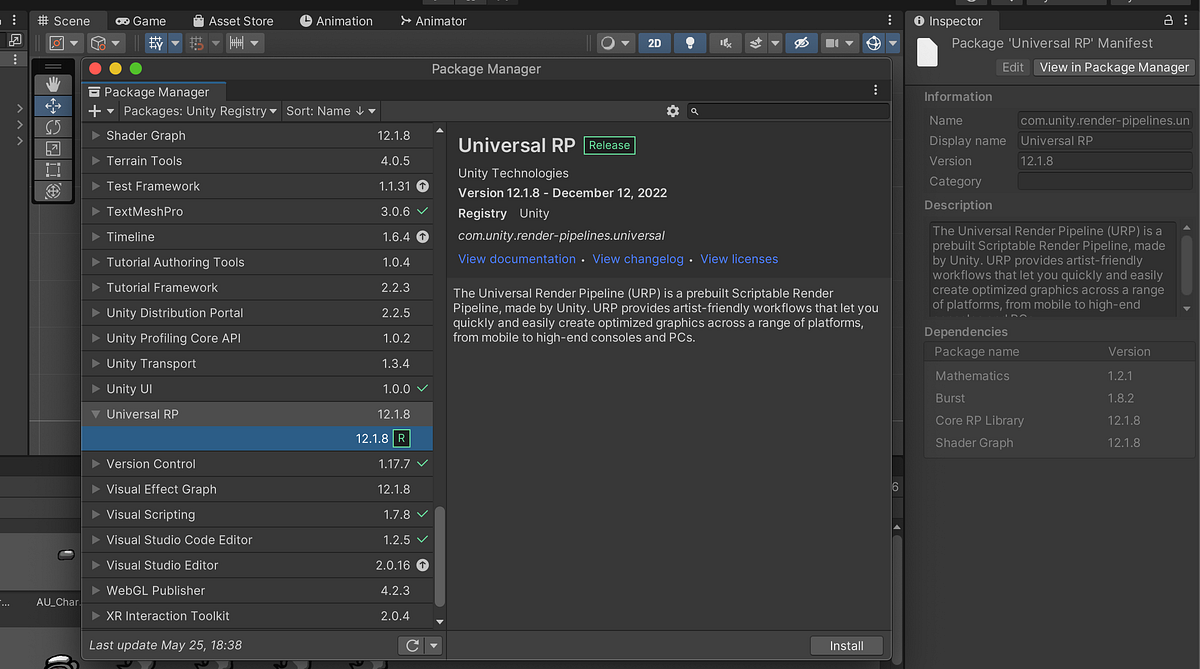The height and width of the screenshot is (669, 1200).
Task: Open the Packages: Unity Registry dropdown
Action: pos(200,111)
